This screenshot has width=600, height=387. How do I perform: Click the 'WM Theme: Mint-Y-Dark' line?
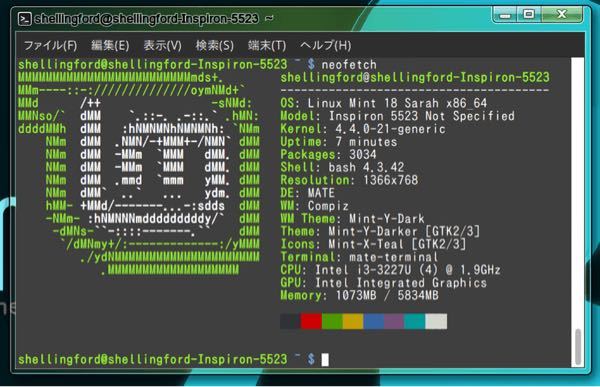(352, 219)
